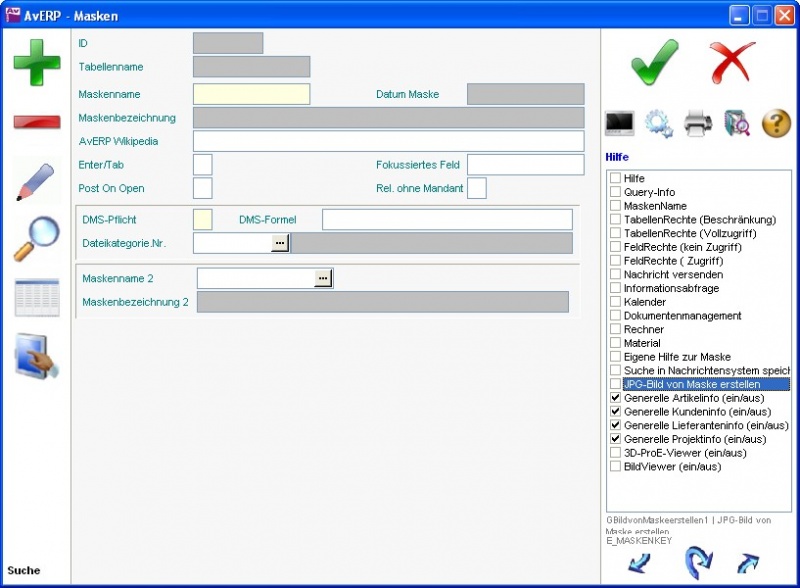Open the Dateikategorie.Nr. lookup button
Screen dimensions: 800x588
coord(280,243)
